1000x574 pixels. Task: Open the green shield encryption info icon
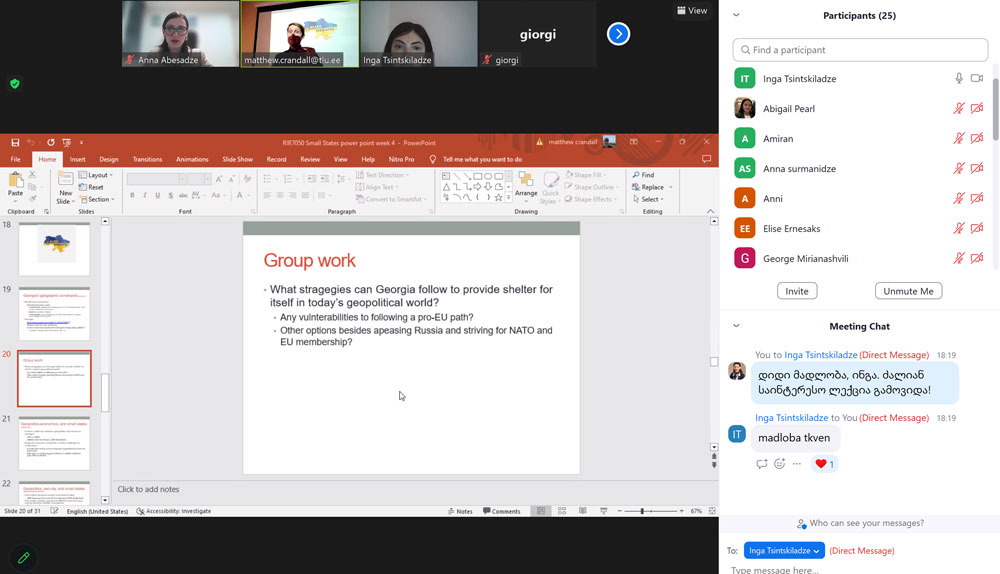(14, 84)
